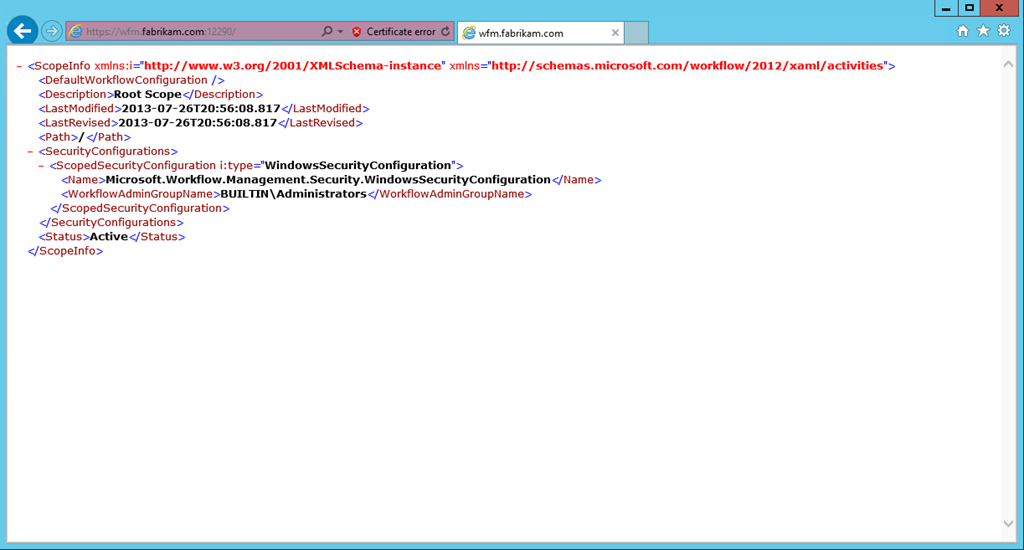The image size is (1024, 550).
Task: Click the DefaultWorkflowConfiguration element
Action: [x=131, y=80]
